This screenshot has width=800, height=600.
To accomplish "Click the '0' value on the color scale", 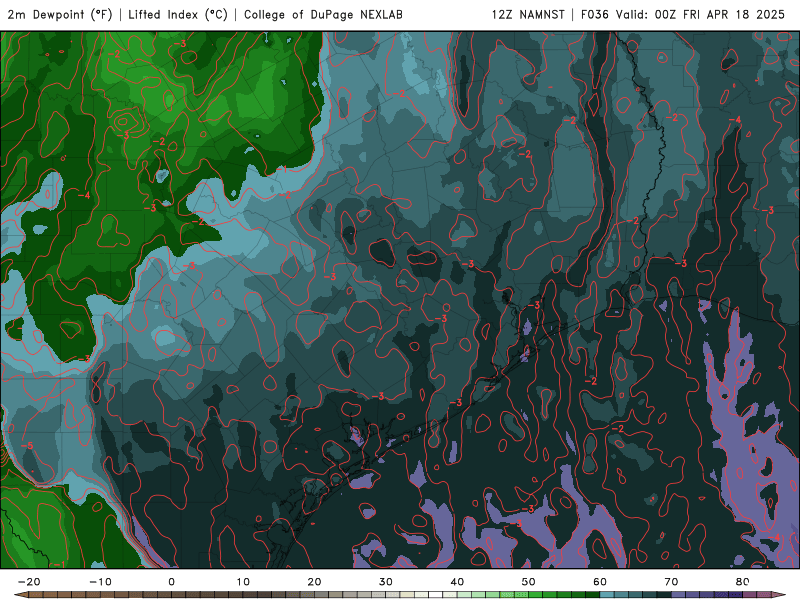I will coord(171,582).
